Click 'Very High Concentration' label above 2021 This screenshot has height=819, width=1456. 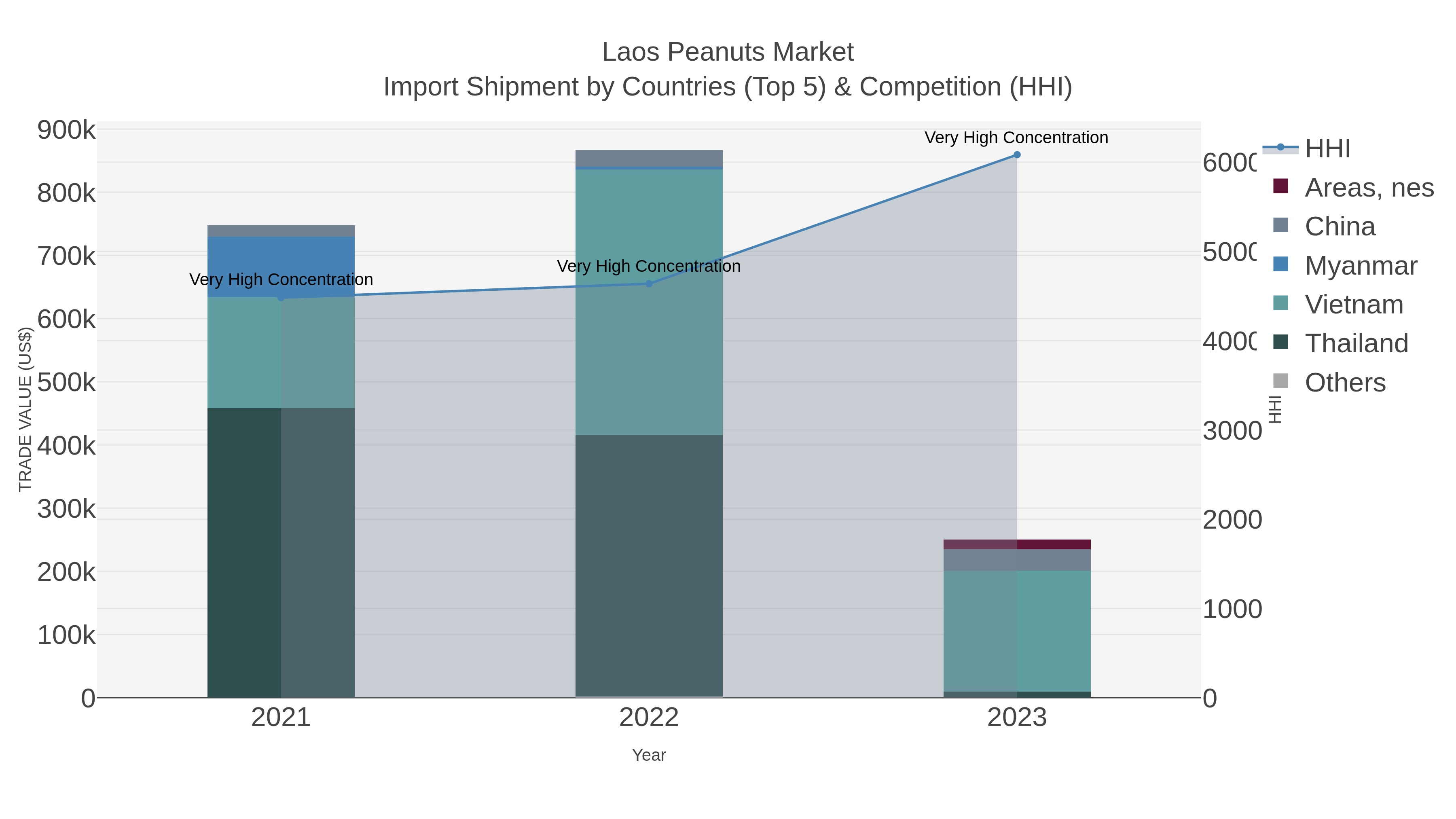click(281, 279)
